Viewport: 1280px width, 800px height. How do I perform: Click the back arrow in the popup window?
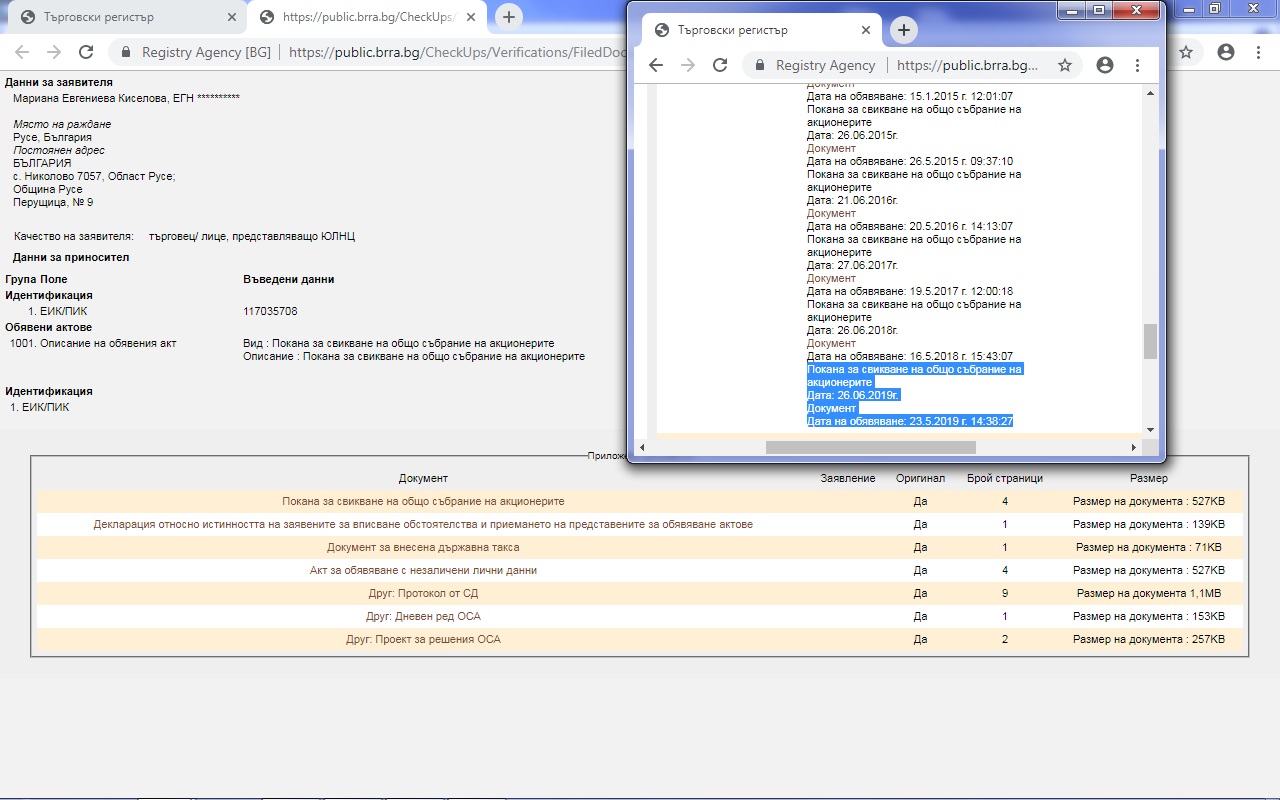tap(656, 65)
